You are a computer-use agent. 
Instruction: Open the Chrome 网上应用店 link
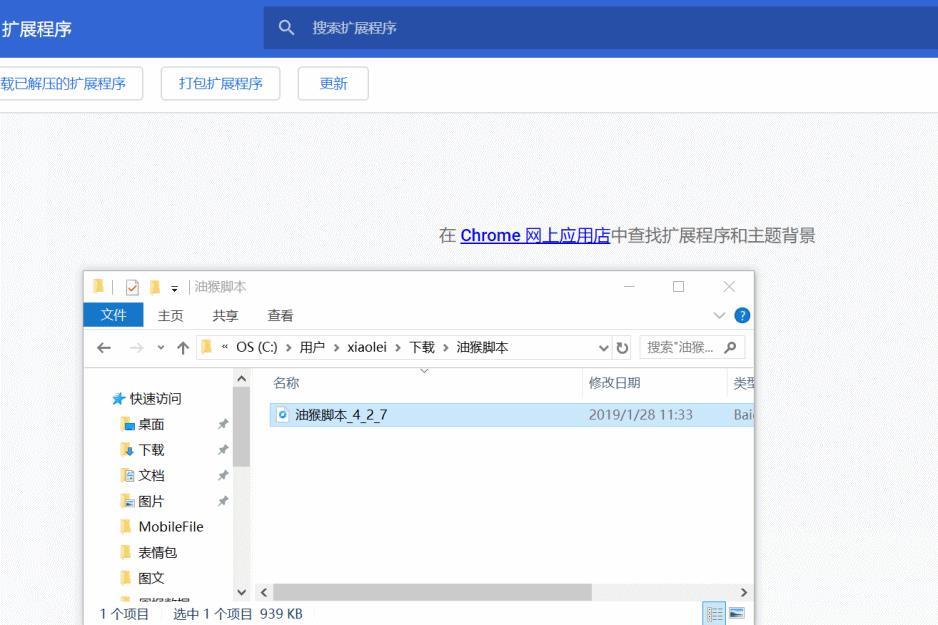[x=535, y=236]
